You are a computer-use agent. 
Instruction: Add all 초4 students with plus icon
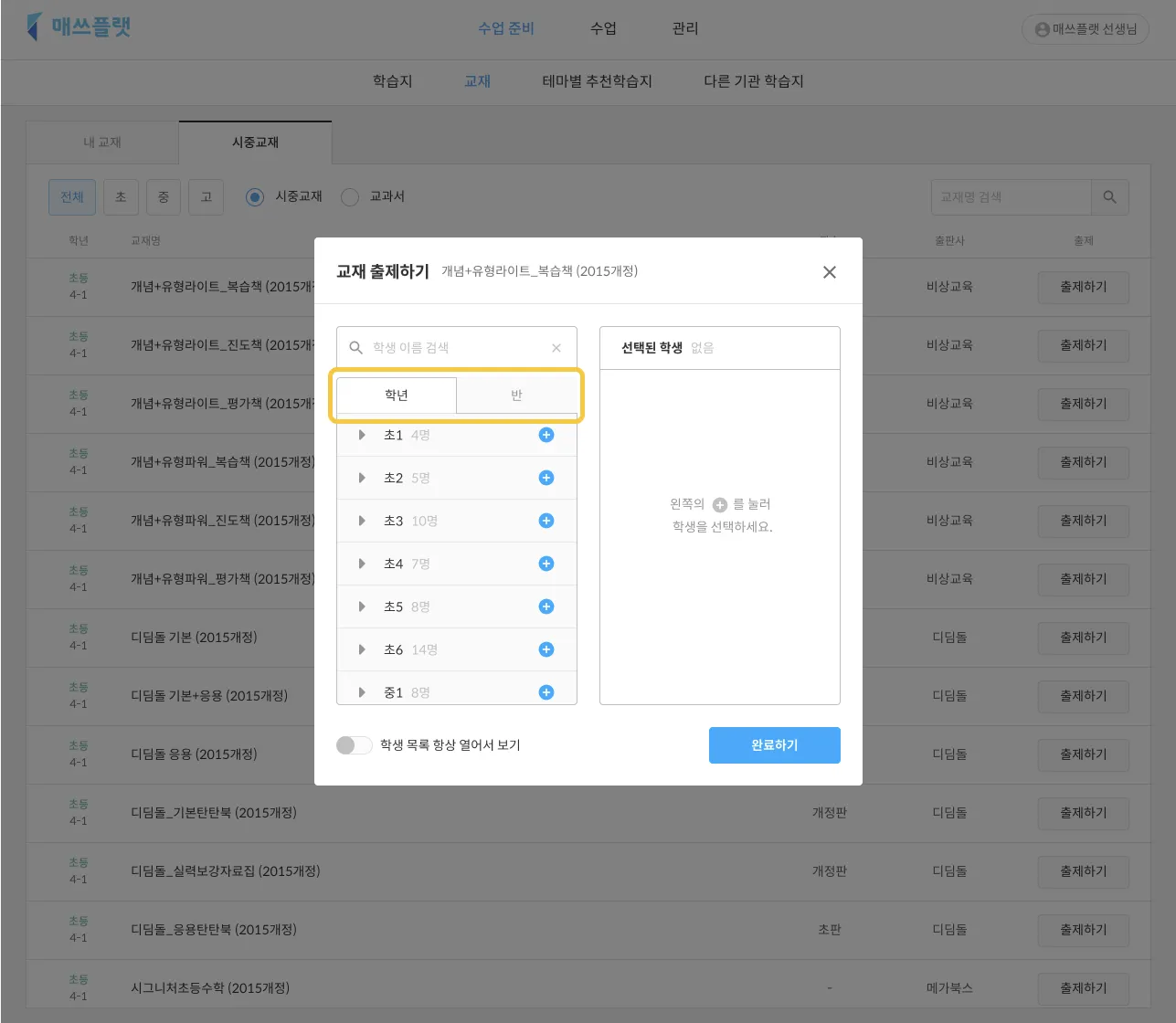pos(546,564)
